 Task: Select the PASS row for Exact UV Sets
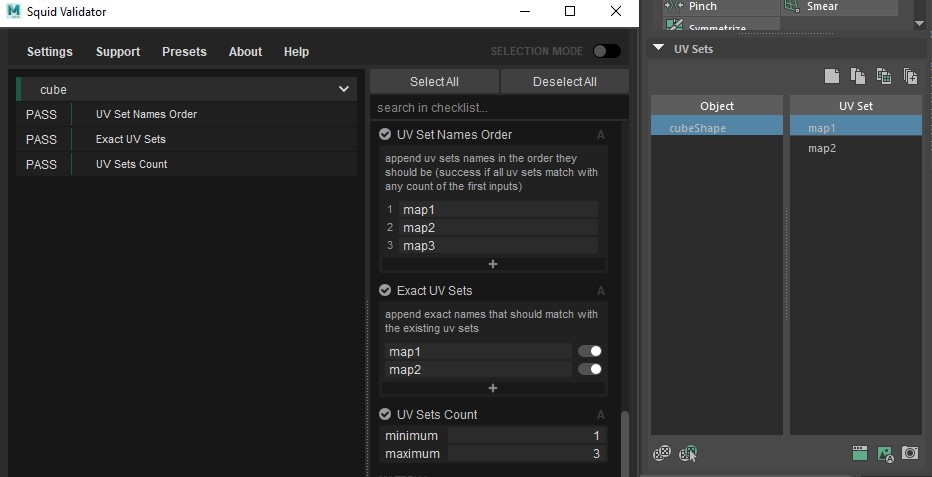(187, 139)
